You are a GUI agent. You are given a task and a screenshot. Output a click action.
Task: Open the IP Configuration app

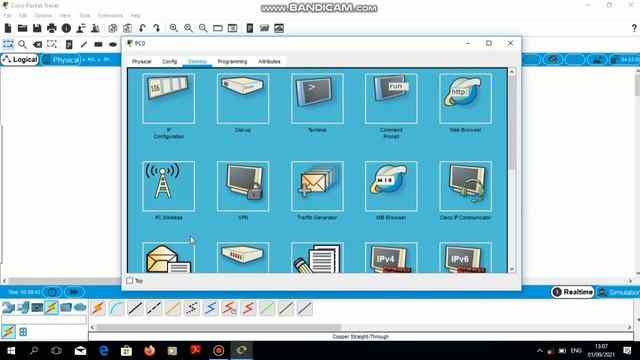(x=169, y=98)
